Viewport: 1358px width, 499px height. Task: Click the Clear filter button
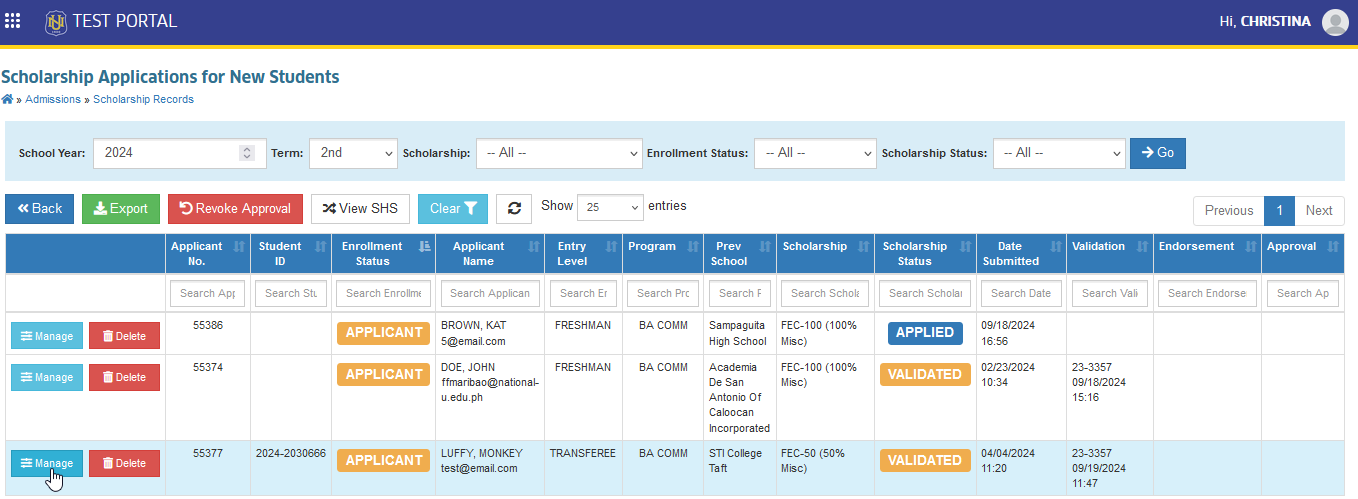click(453, 209)
